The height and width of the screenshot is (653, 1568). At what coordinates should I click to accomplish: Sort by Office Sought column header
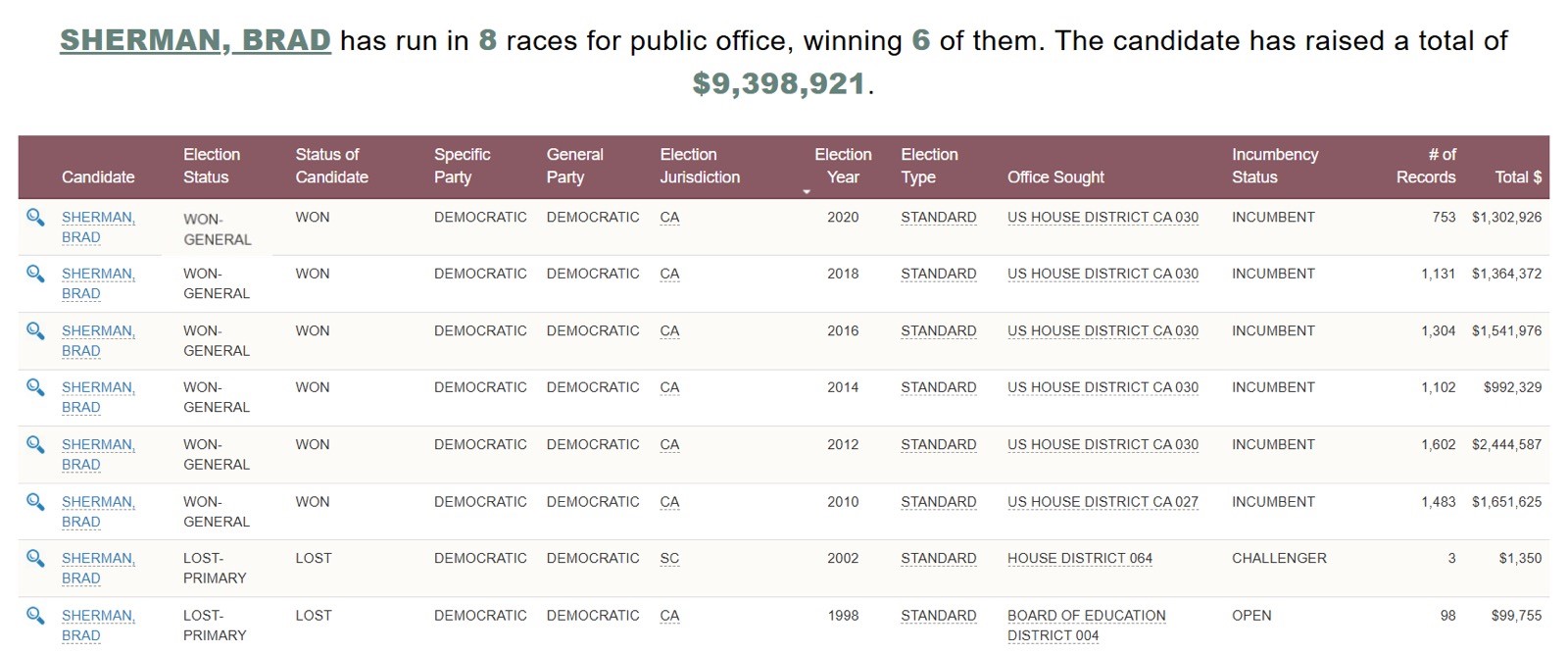[x=1055, y=177]
